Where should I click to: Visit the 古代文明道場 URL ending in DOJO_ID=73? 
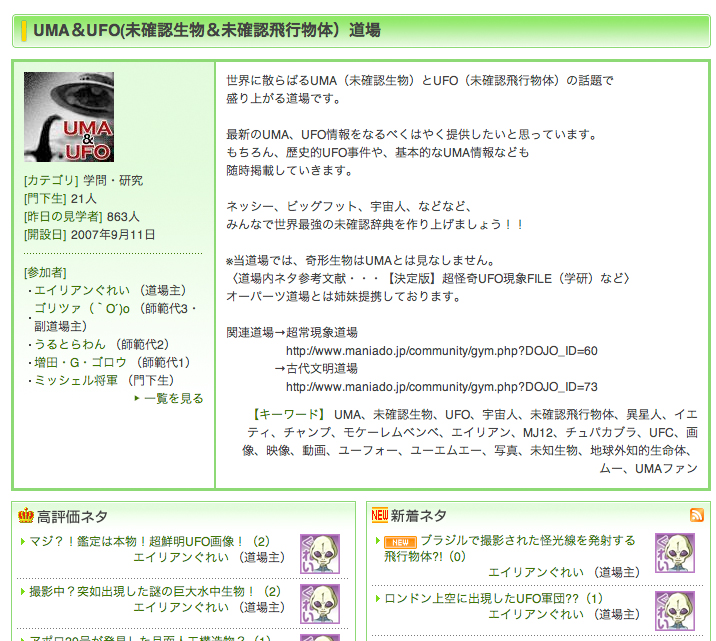point(441,387)
